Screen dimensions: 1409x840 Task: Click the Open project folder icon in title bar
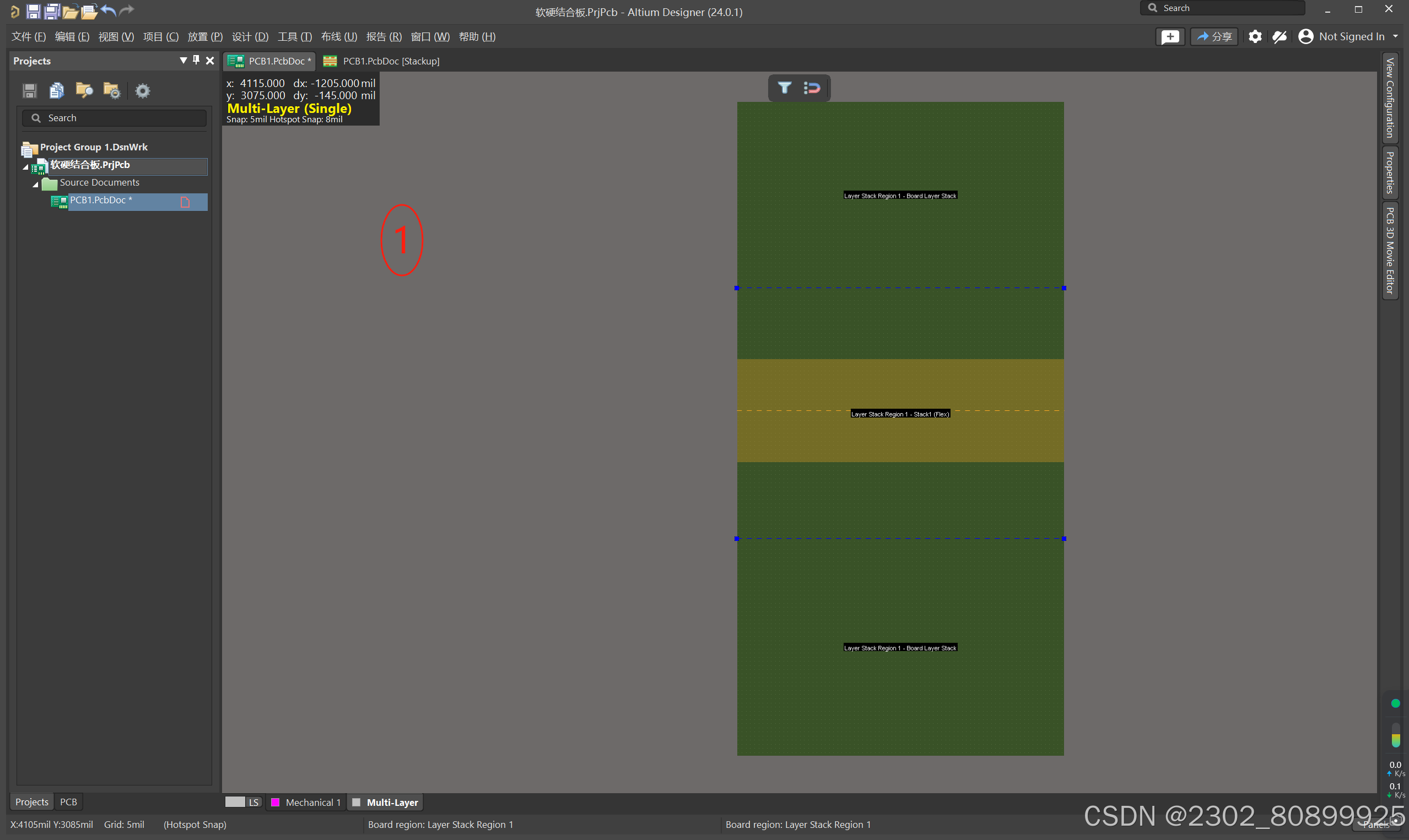click(89, 11)
